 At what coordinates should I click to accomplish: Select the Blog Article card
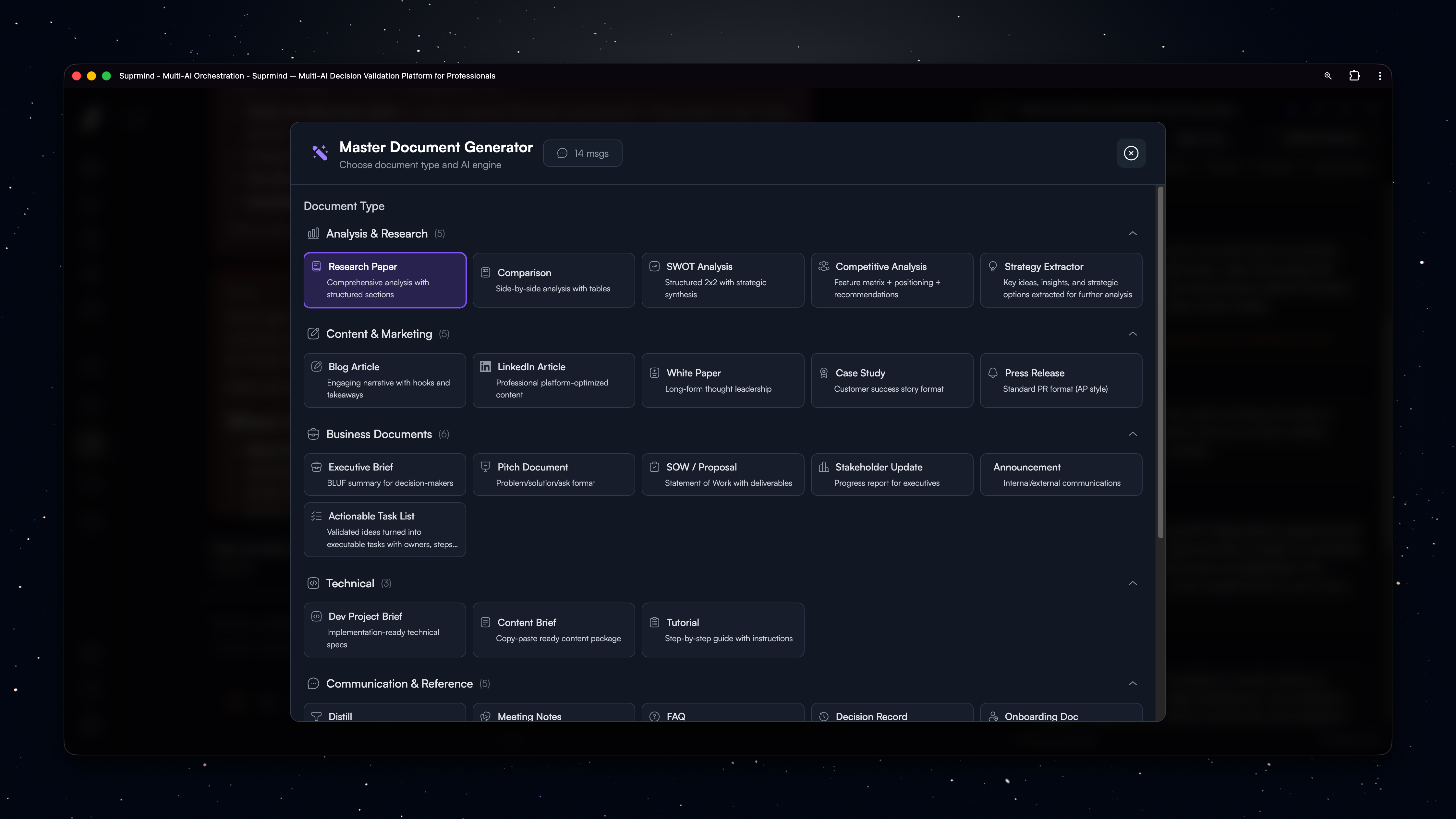[385, 380]
